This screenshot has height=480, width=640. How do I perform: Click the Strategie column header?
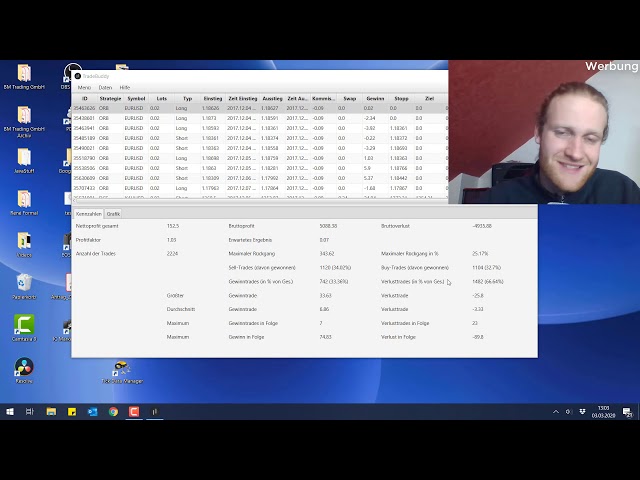point(110,99)
